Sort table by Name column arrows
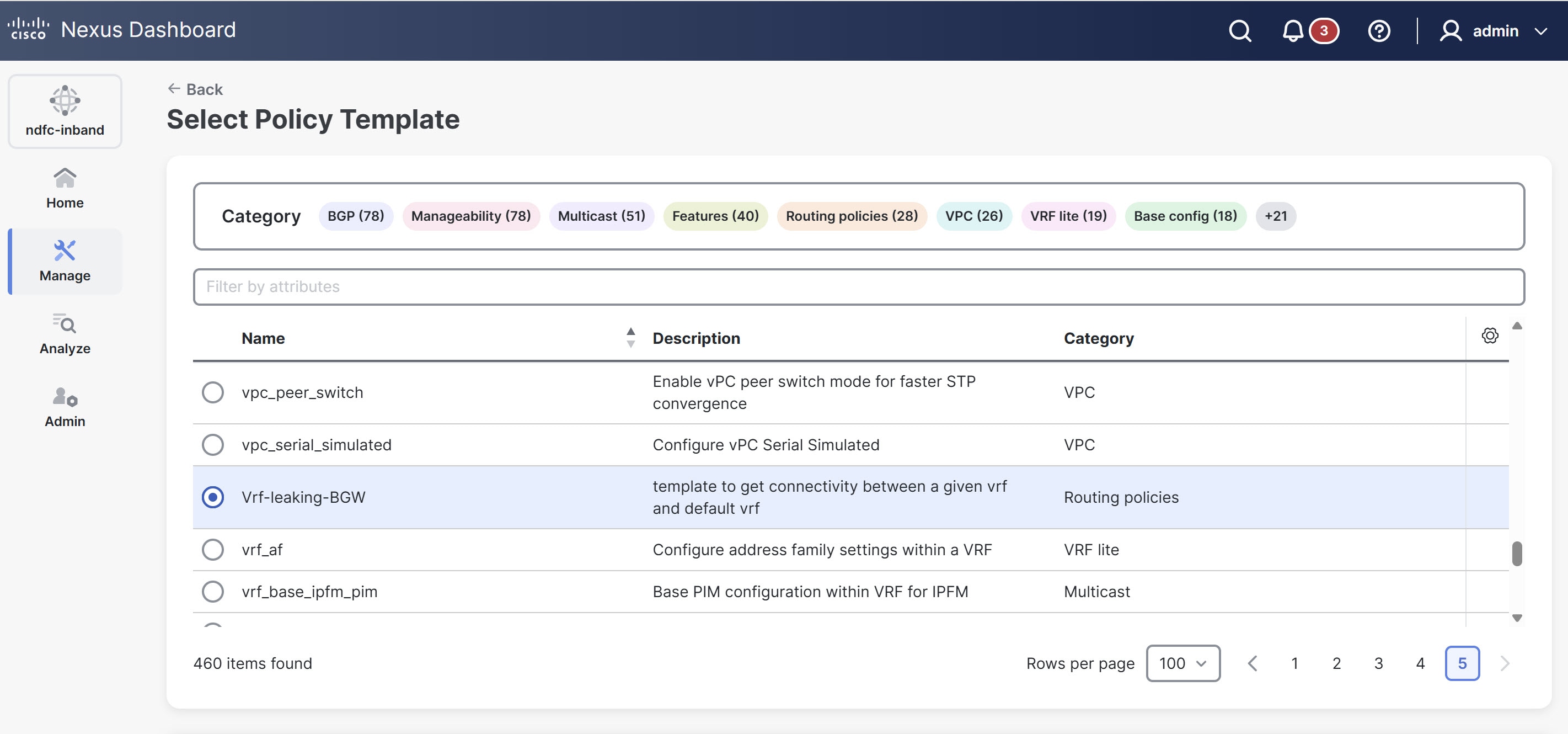 click(x=630, y=337)
